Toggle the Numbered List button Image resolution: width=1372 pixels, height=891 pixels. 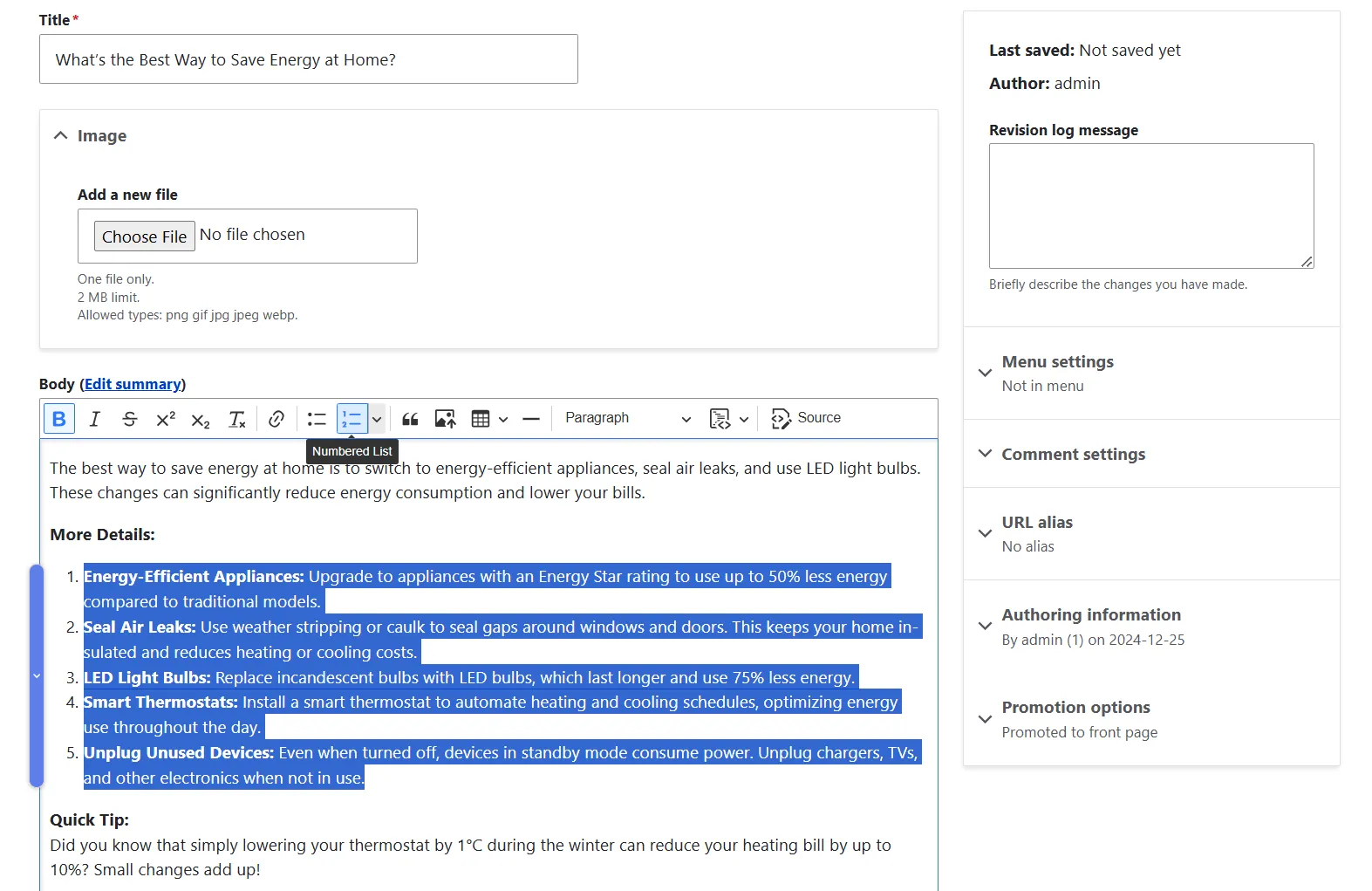pos(352,419)
